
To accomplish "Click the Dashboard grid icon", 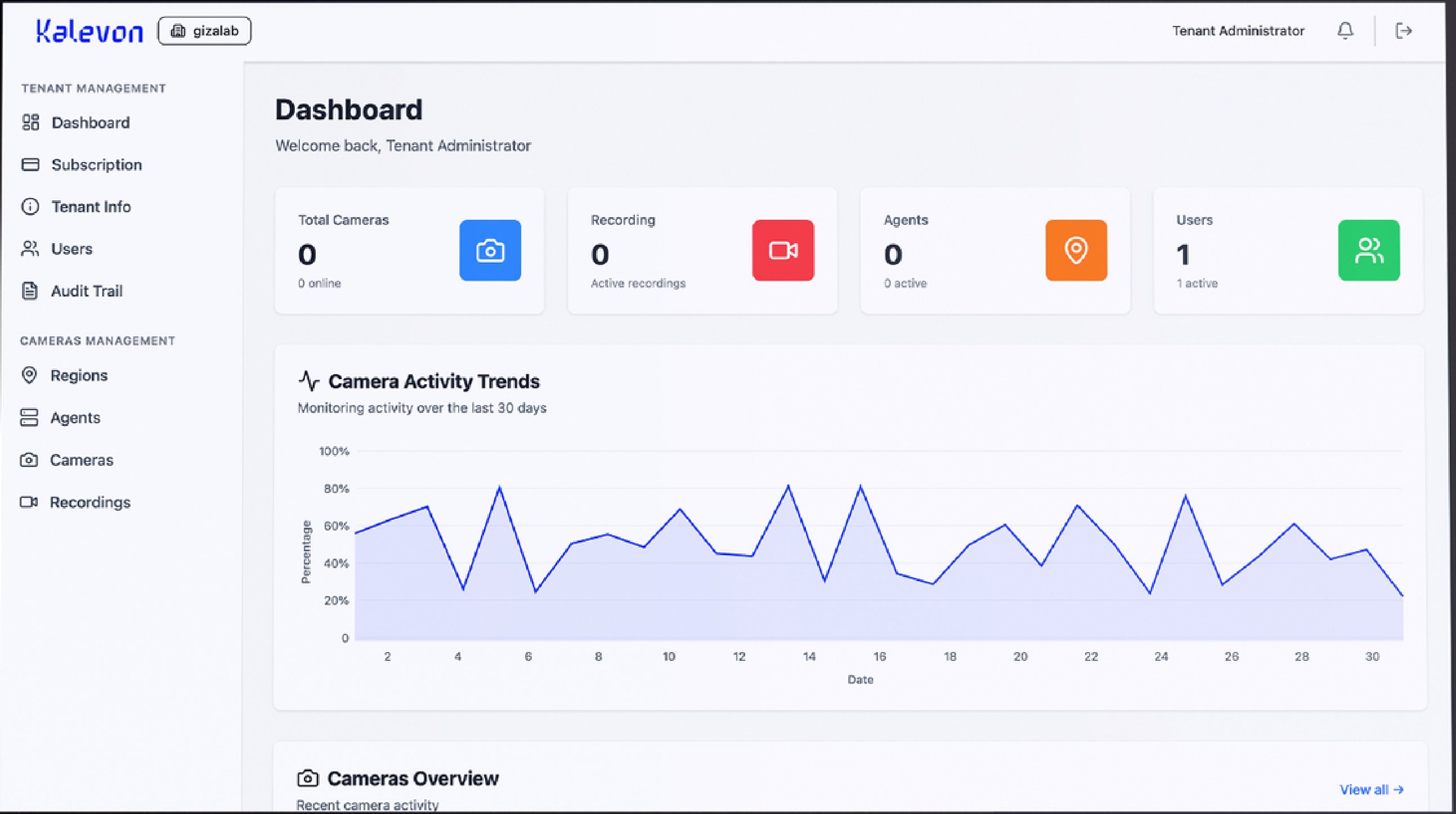I will (30, 123).
